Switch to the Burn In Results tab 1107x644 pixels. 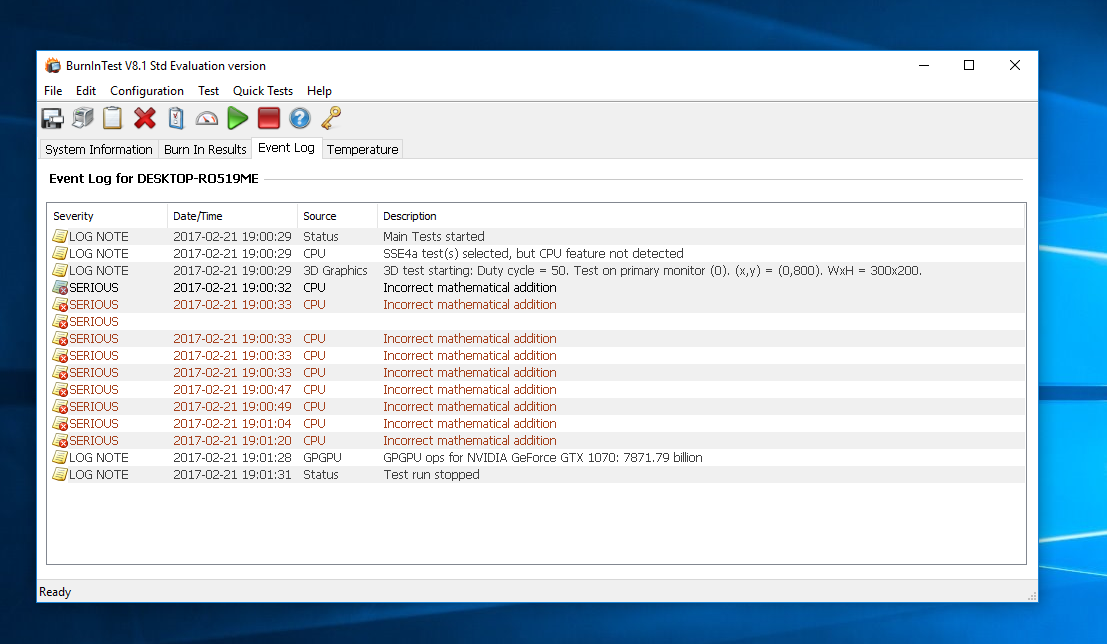[x=205, y=150]
